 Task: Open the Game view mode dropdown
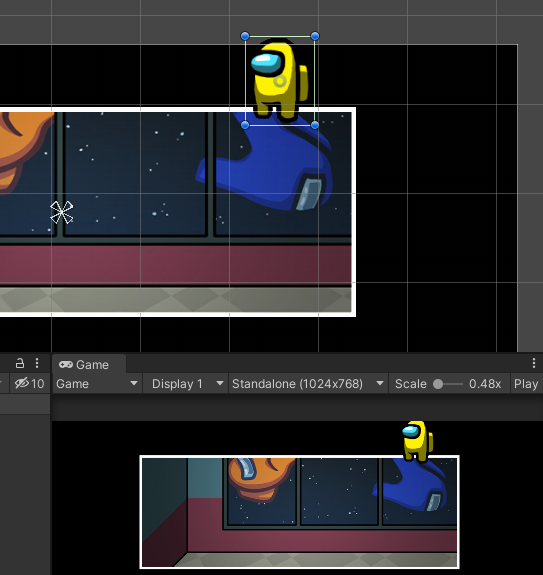coord(97,384)
